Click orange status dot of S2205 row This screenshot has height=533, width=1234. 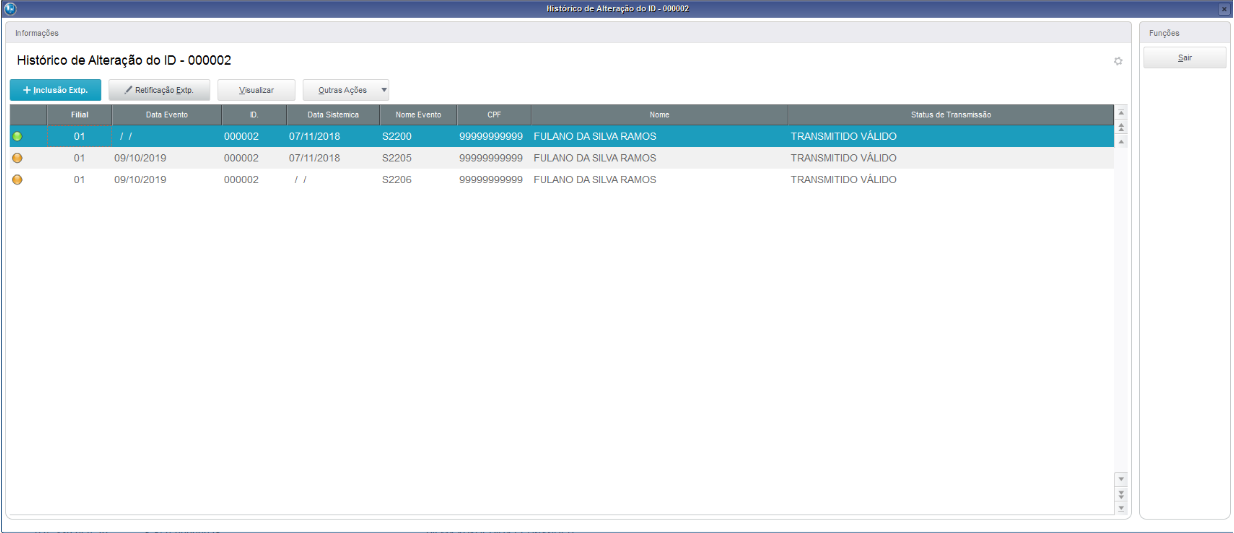tap(17, 158)
